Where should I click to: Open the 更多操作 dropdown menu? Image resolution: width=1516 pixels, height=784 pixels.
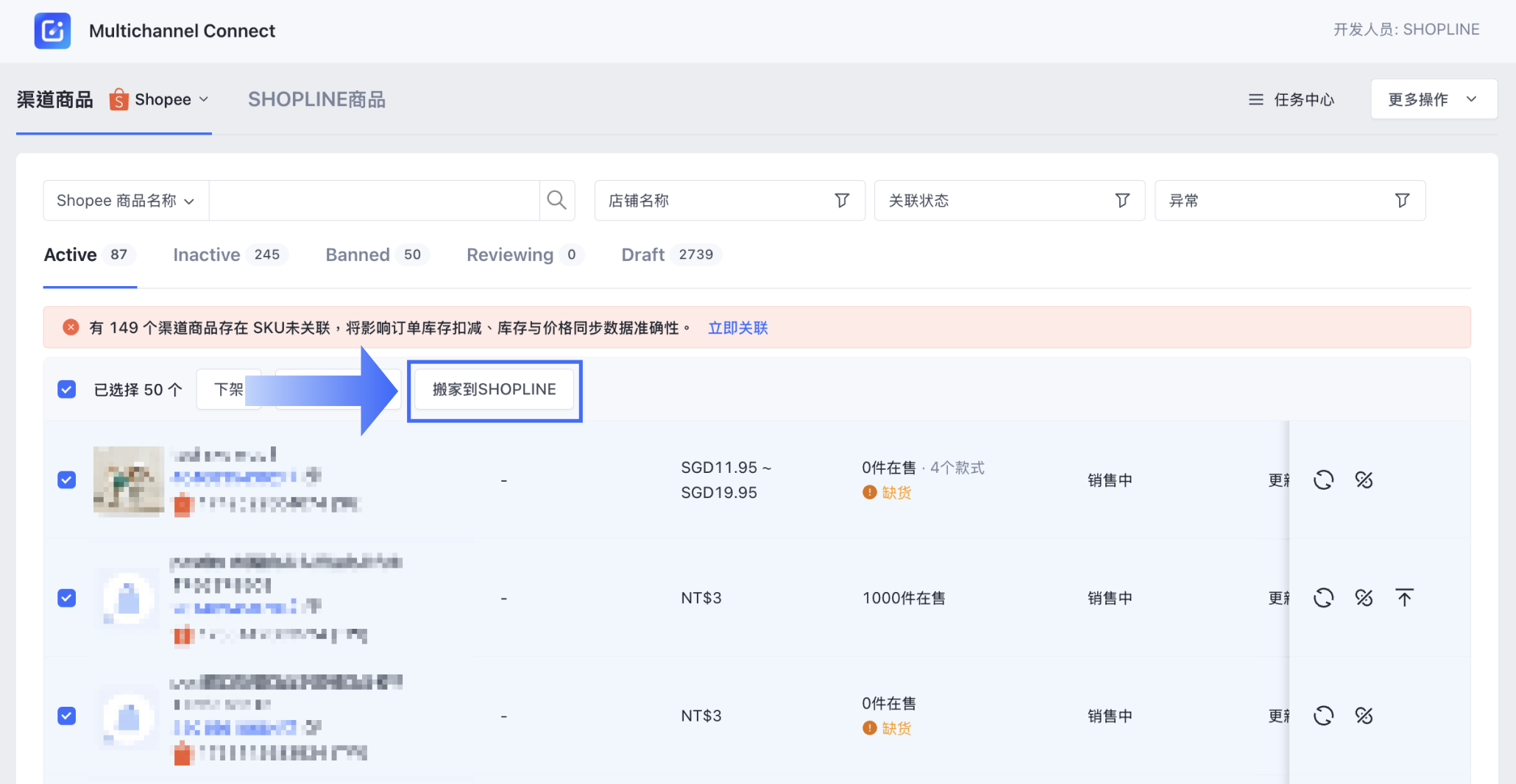point(1433,99)
